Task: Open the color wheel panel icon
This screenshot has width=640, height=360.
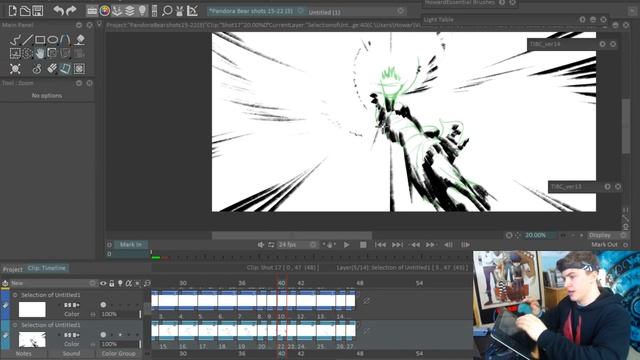Action: [x=104, y=11]
